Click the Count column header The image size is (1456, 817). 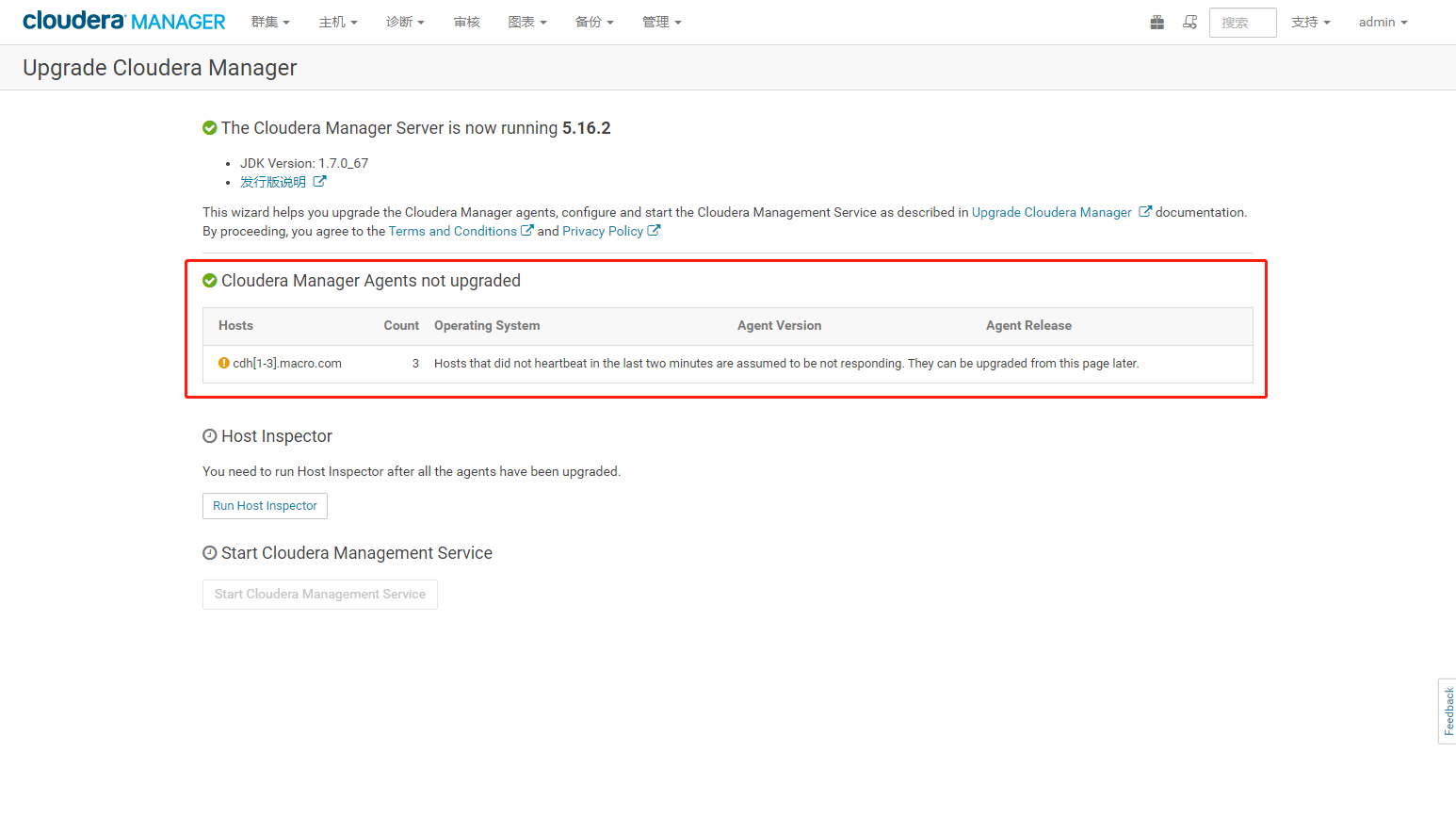pyautogui.click(x=401, y=325)
